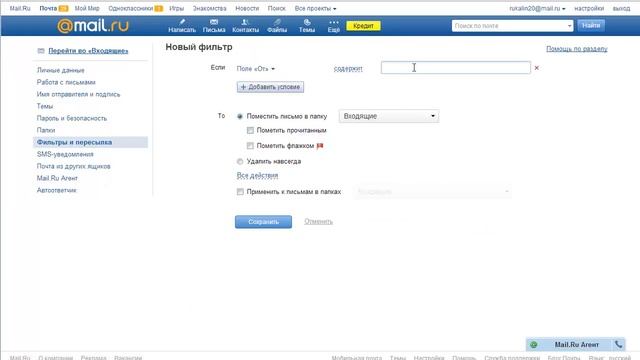Click the mail.ru logo

click(93, 26)
